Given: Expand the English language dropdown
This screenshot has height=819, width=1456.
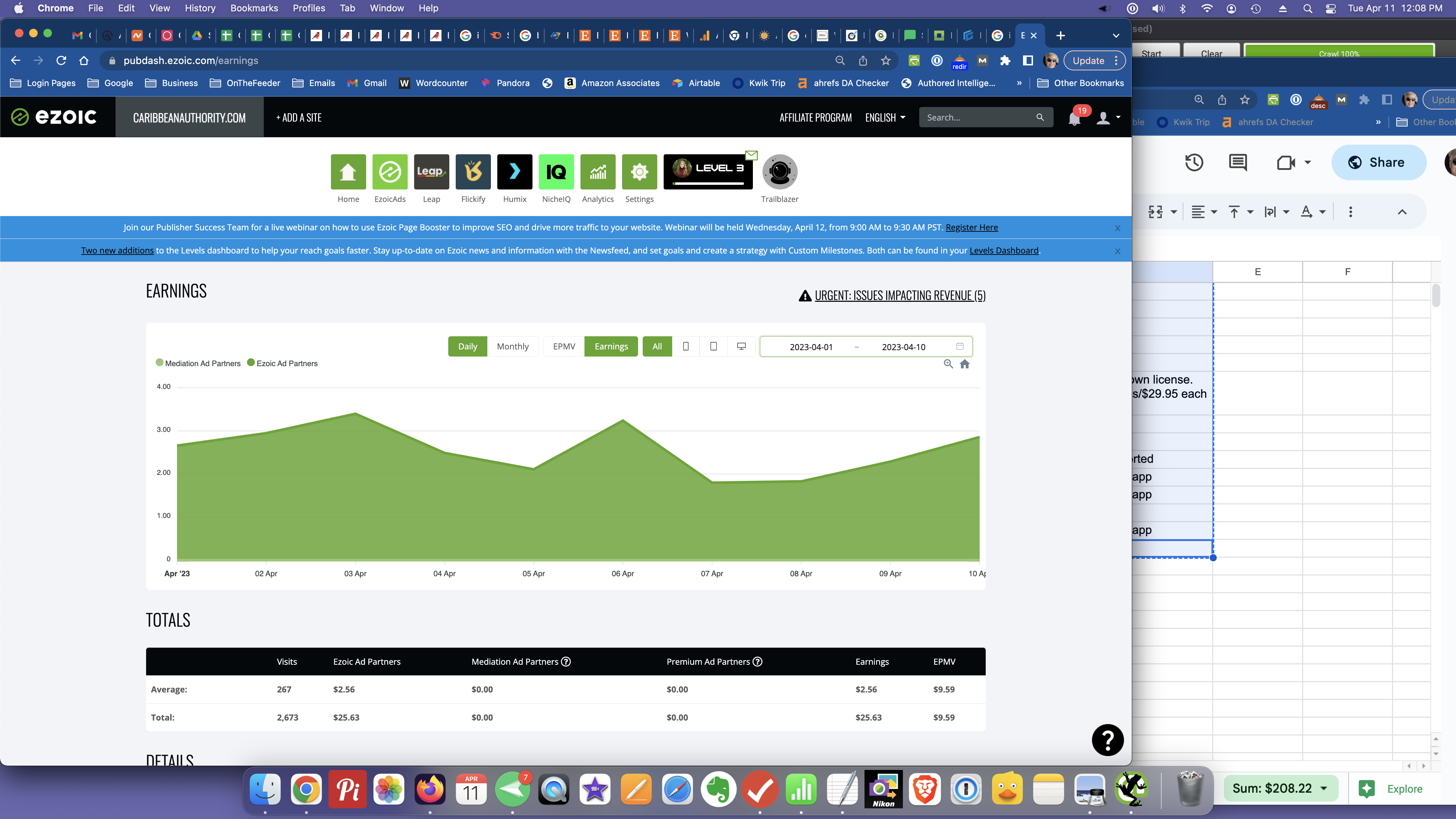Looking at the screenshot, I should tap(885, 118).
